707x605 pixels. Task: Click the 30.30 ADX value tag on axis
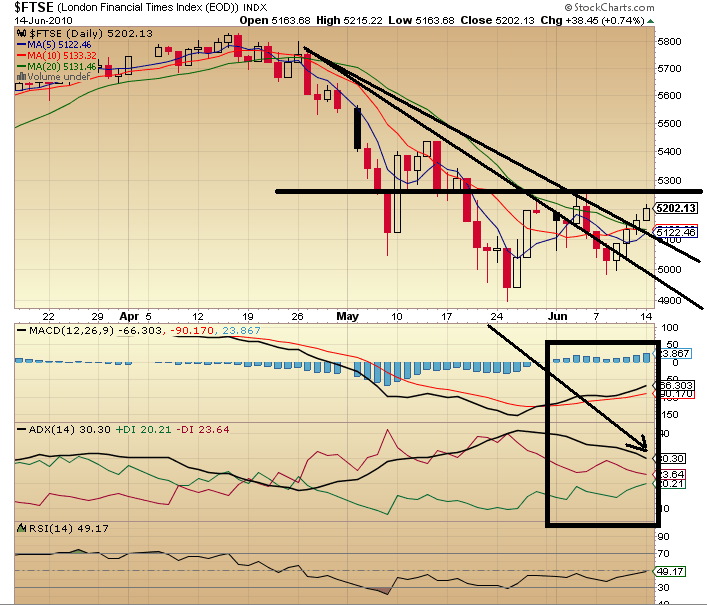pyautogui.click(x=672, y=458)
